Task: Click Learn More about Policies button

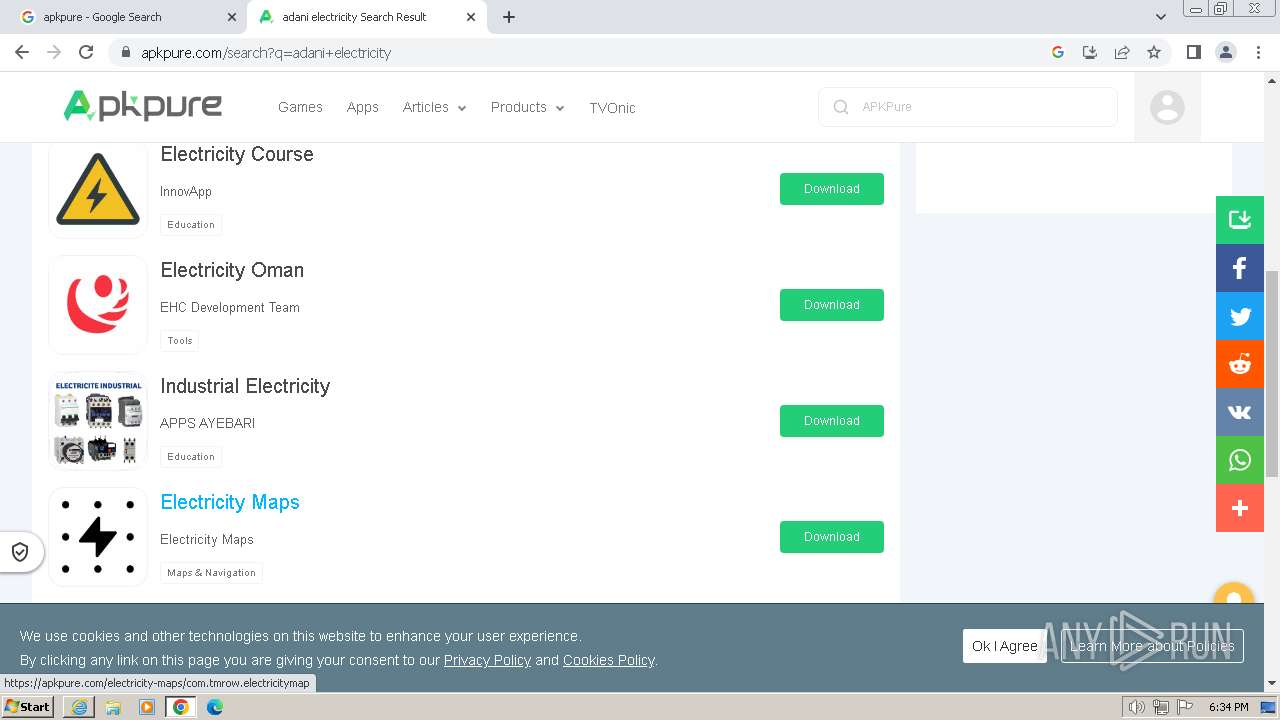Action: (1152, 646)
